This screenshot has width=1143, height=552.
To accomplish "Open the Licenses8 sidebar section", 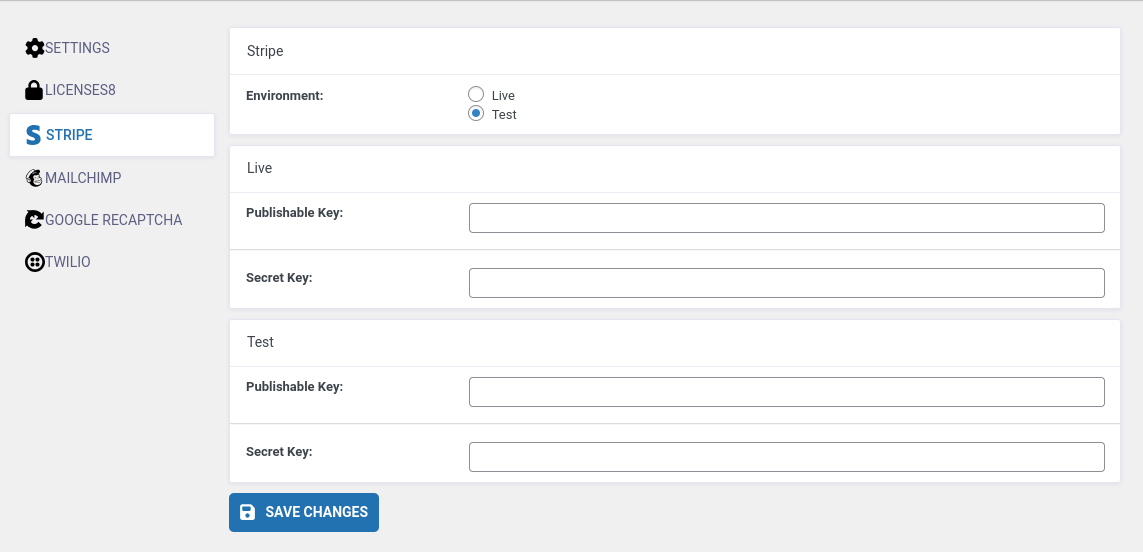I will pyautogui.click(x=80, y=90).
